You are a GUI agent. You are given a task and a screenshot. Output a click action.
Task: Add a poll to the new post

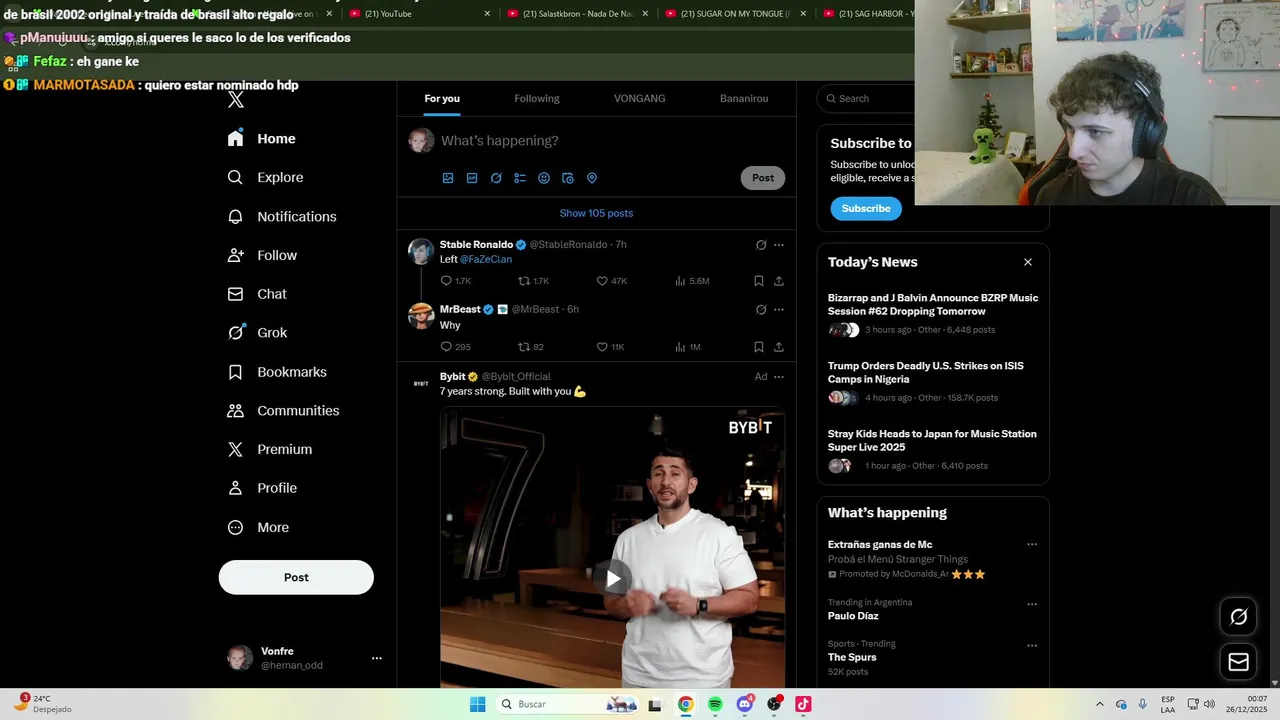[520, 178]
